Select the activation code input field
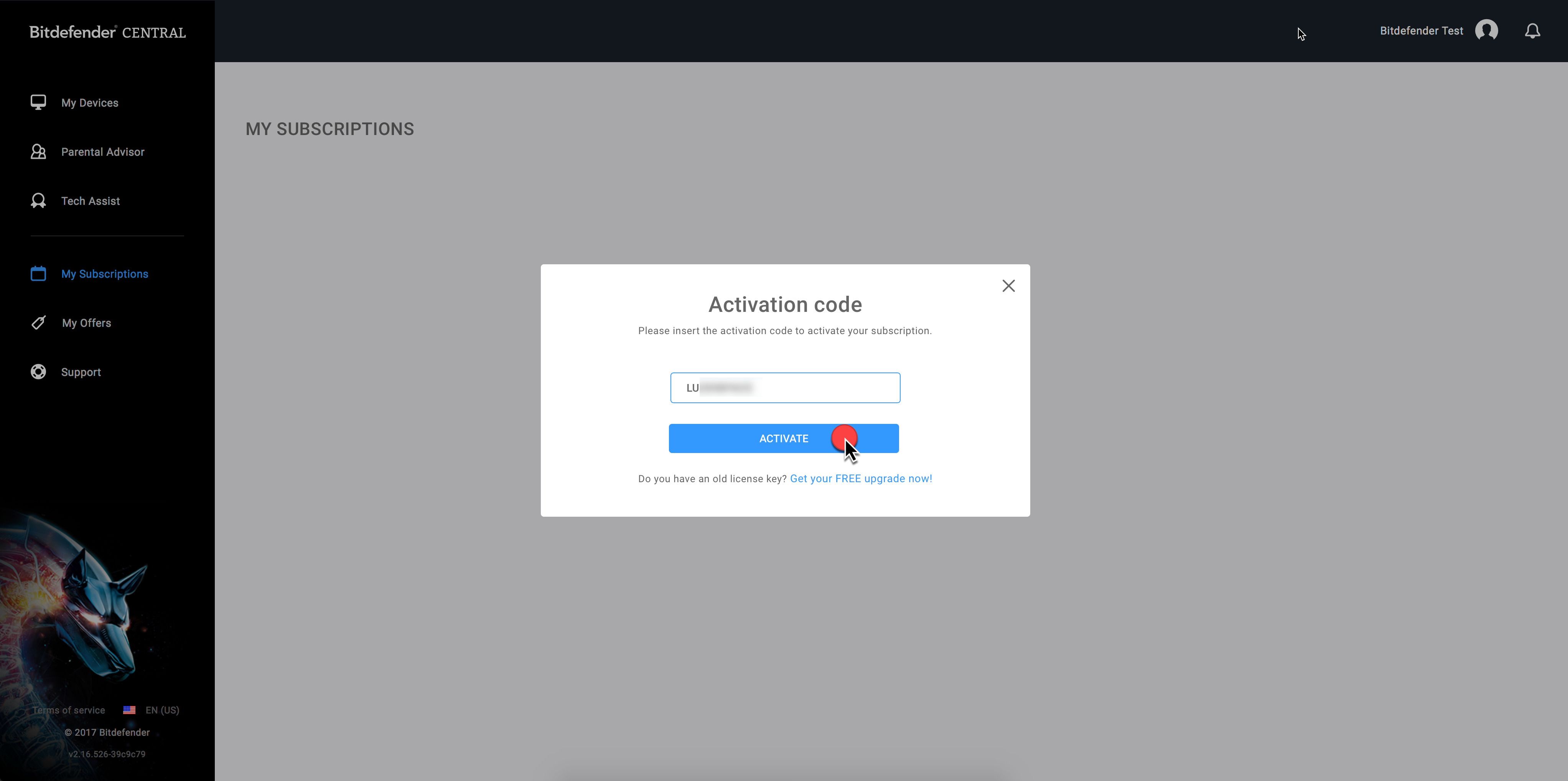The width and height of the screenshot is (1568, 781). point(784,387)
